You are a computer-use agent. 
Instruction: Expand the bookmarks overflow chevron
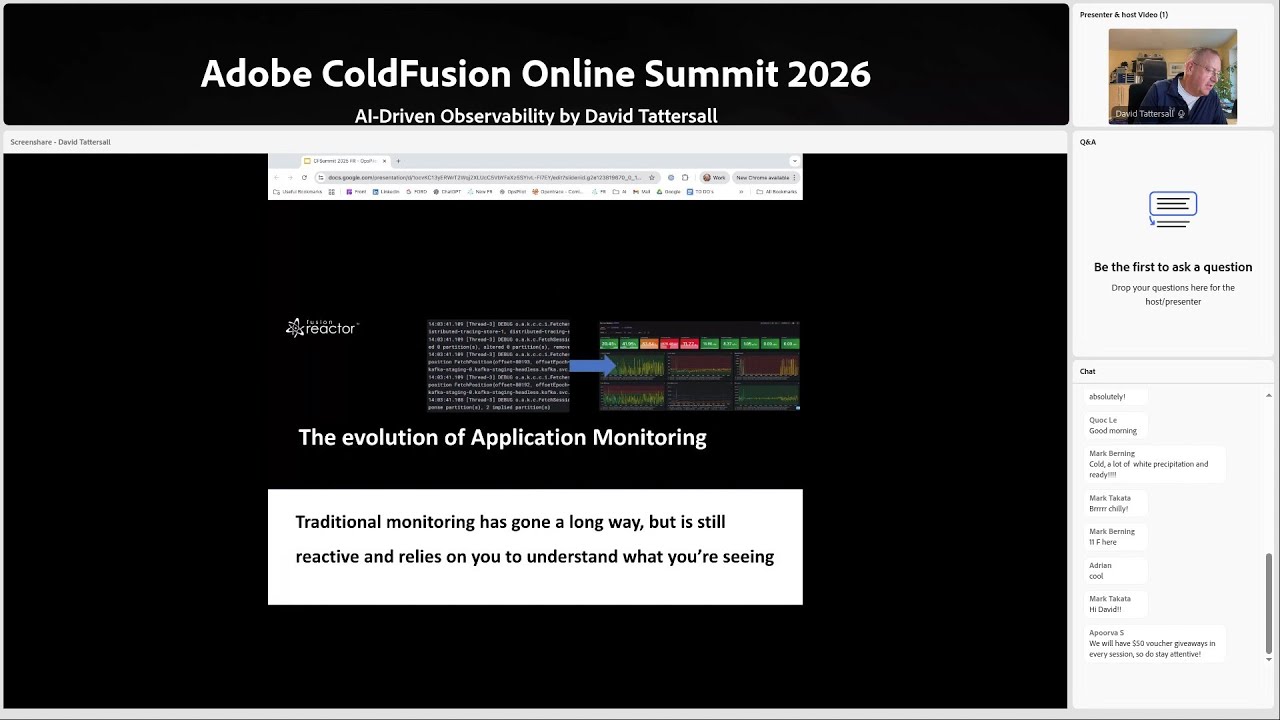click(741, 191)
